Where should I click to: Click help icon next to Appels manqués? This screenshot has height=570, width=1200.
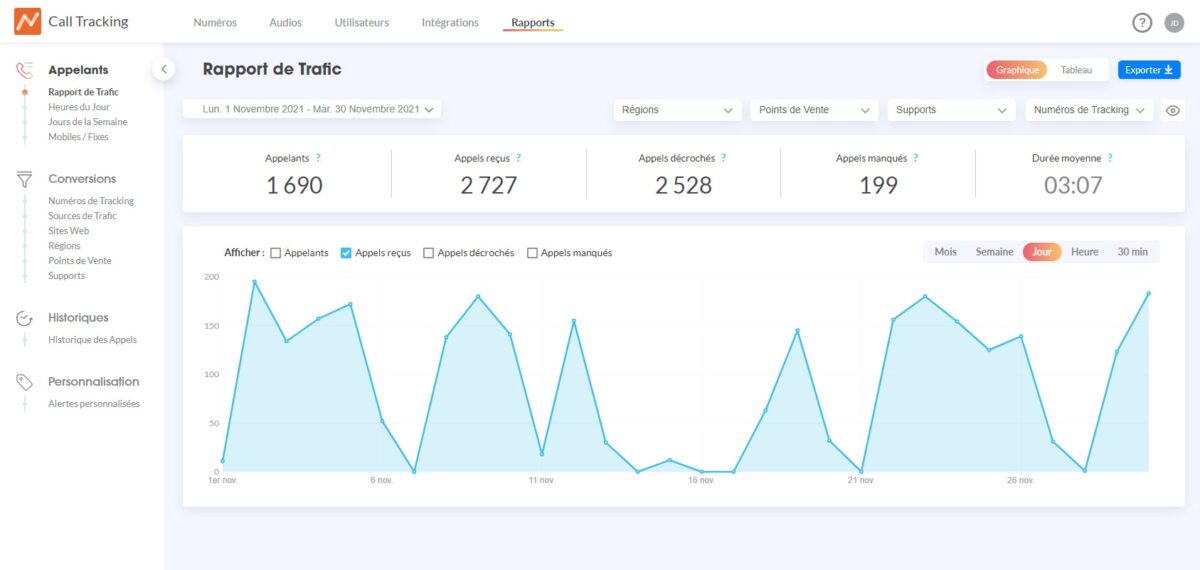(915, 158)
